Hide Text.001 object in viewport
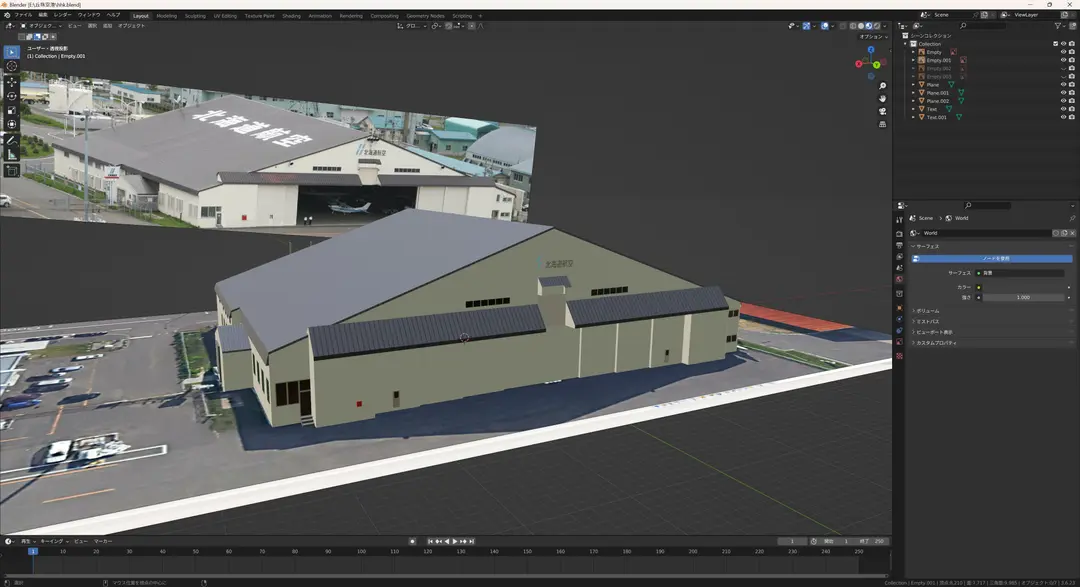The width and height of the screenshot is (1080, 587). pos(1063,117)
